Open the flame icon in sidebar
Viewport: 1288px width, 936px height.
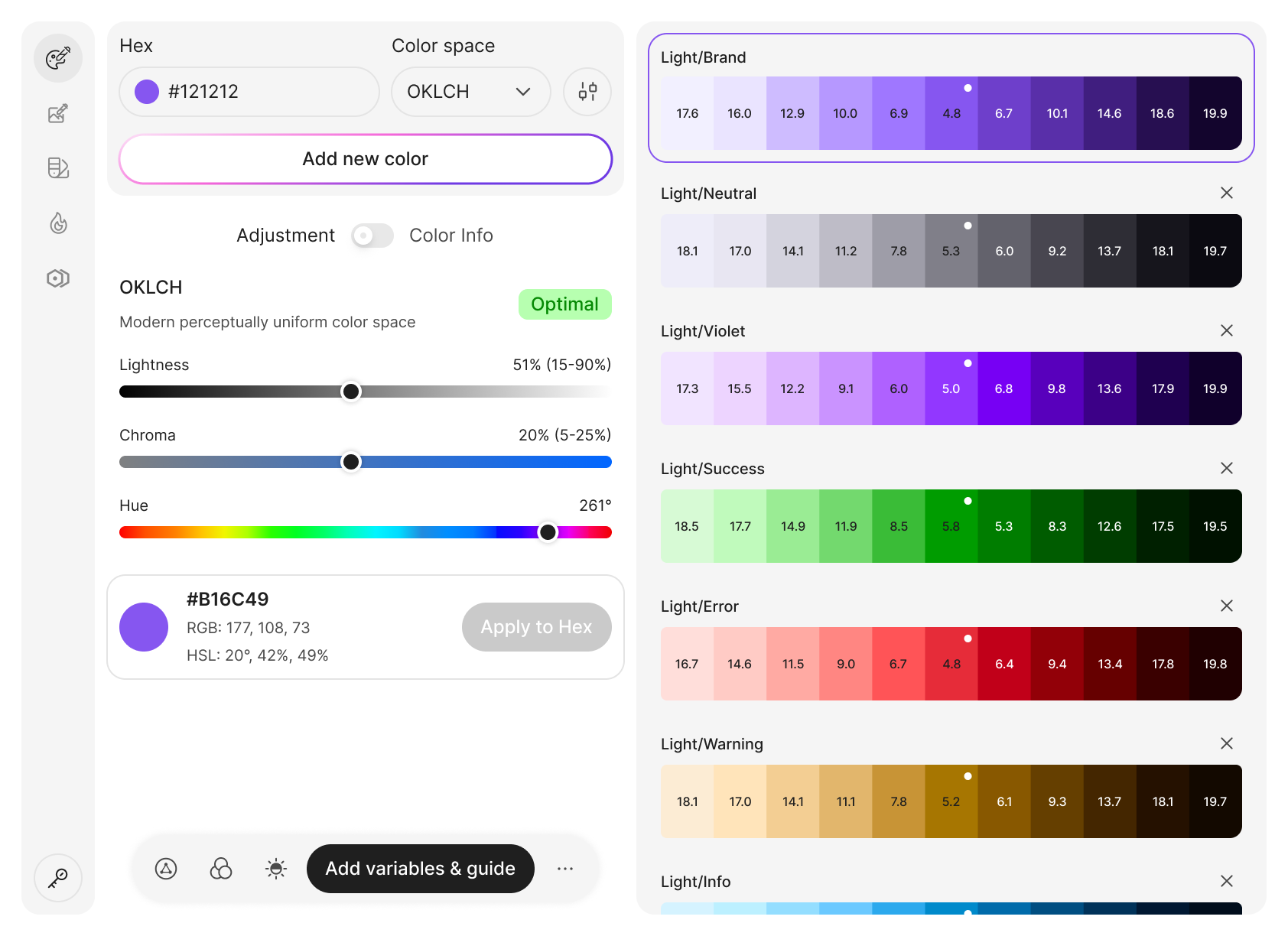58,223
